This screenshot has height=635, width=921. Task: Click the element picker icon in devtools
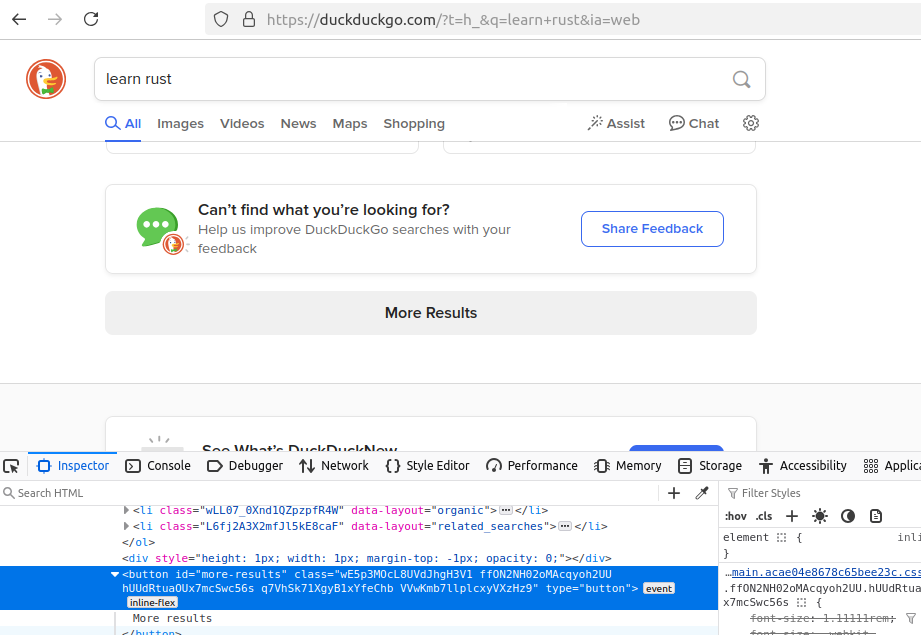coord(11,466)
